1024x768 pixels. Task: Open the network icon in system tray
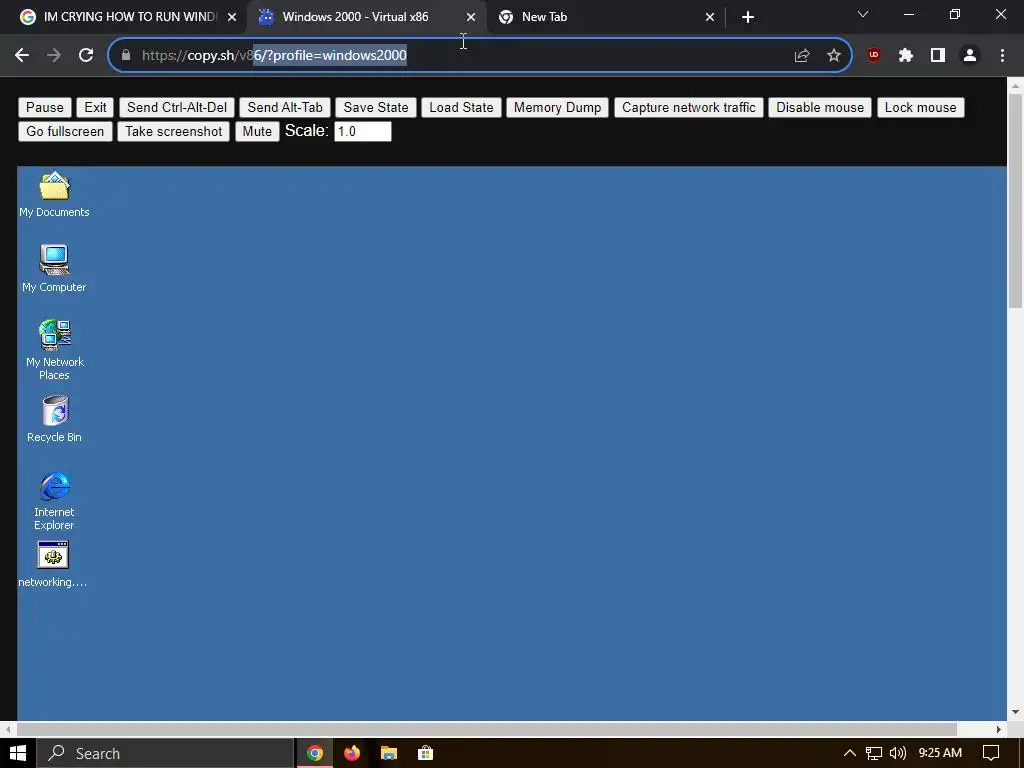pos(873,753)
